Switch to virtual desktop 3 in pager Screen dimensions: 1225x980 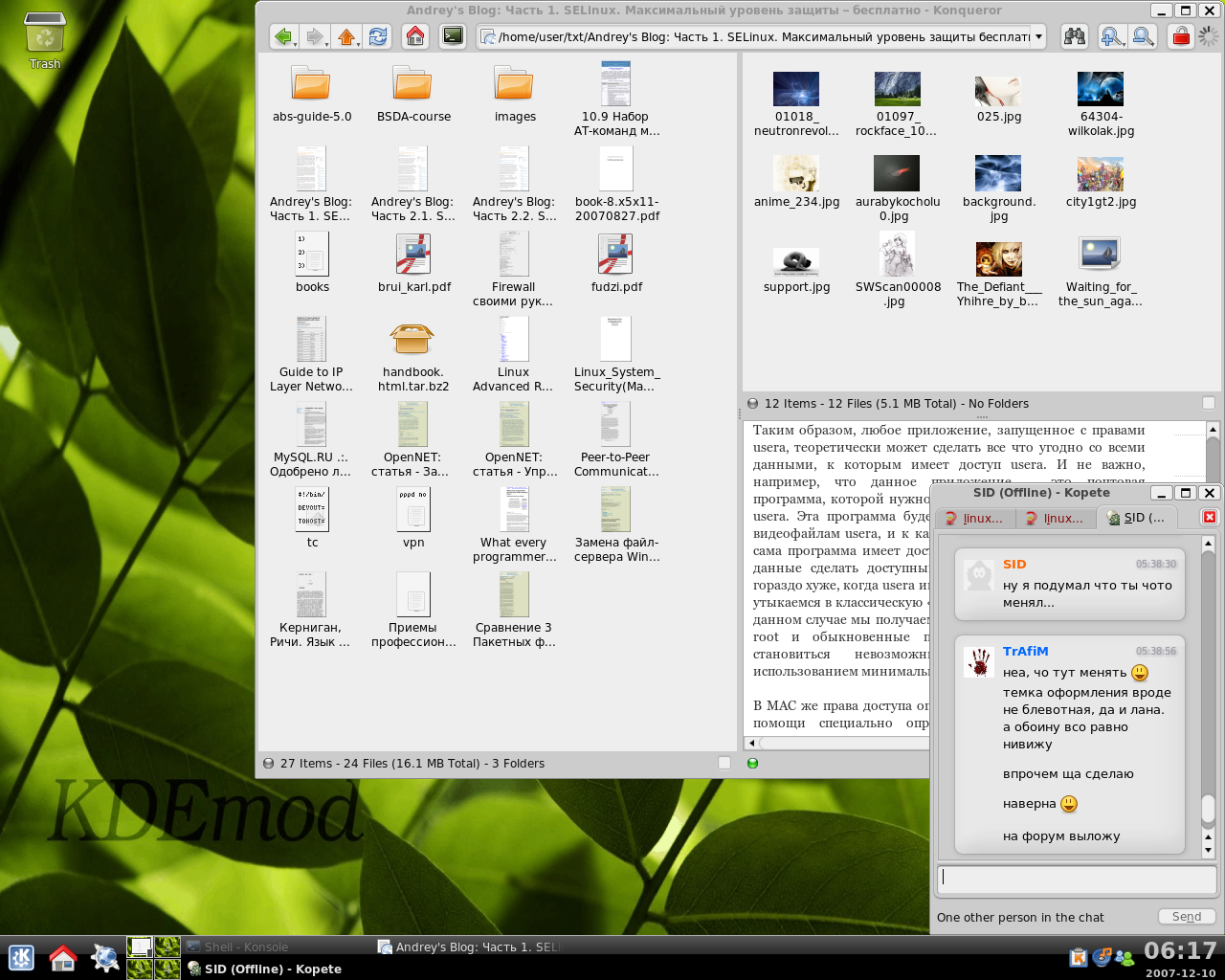pyautogui.click(x=140, y=969)
